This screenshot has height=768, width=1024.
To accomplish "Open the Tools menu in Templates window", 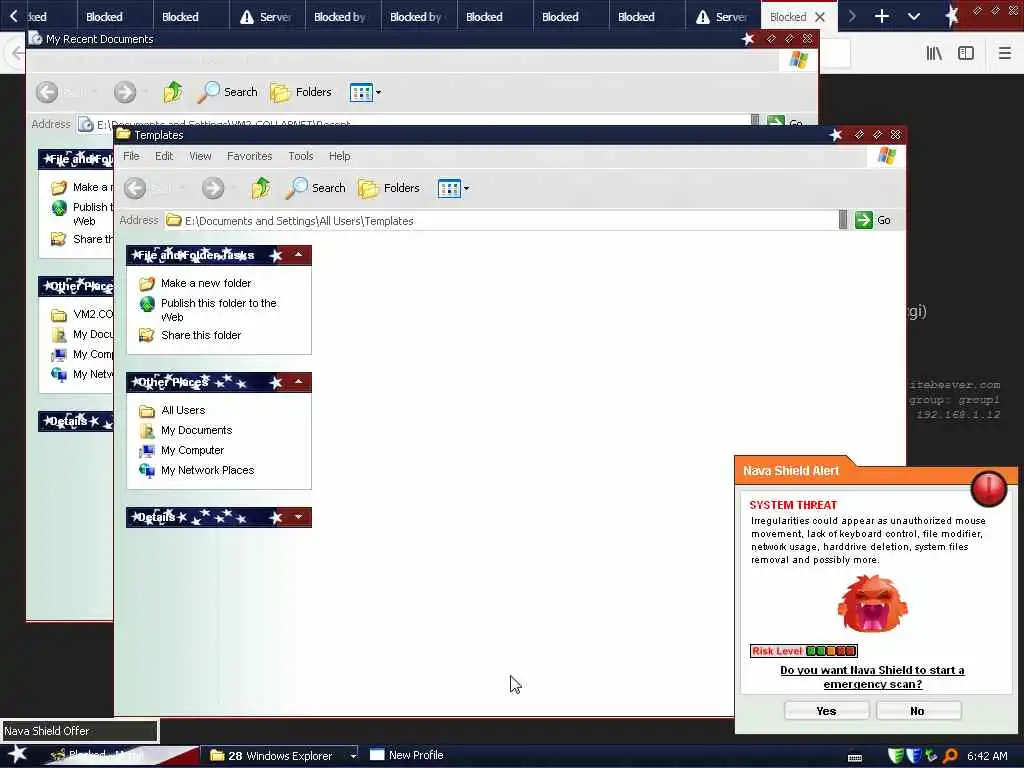I will pos(300,156).
